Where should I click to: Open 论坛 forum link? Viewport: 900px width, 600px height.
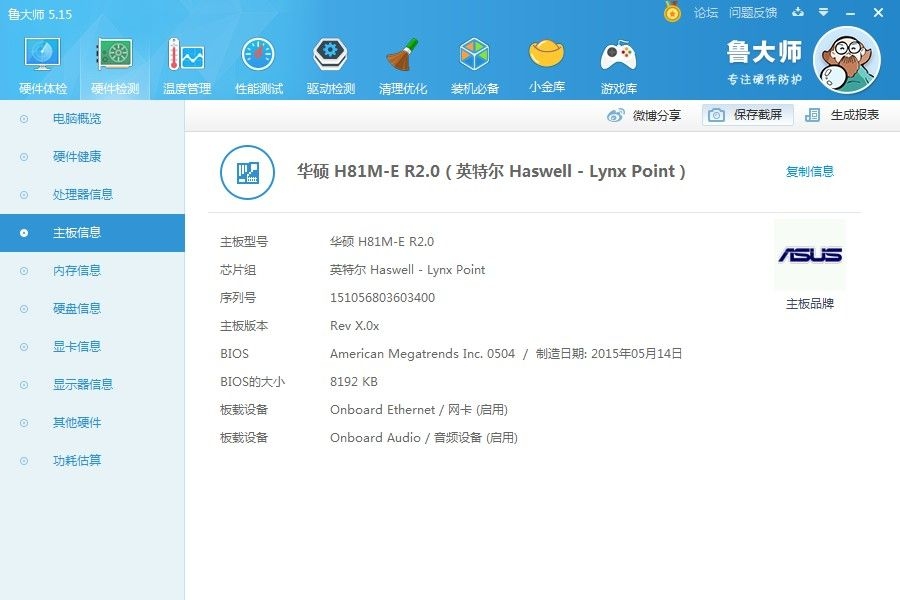pos(706,13)
